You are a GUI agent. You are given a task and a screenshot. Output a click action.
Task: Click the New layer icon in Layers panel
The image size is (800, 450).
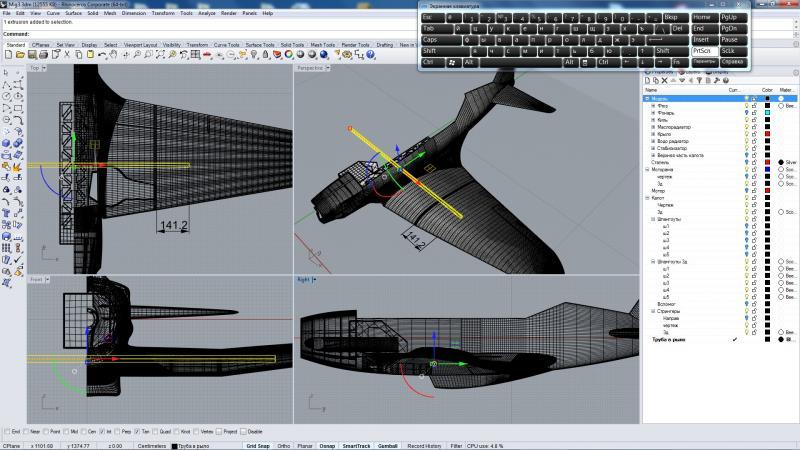(646, 81)
